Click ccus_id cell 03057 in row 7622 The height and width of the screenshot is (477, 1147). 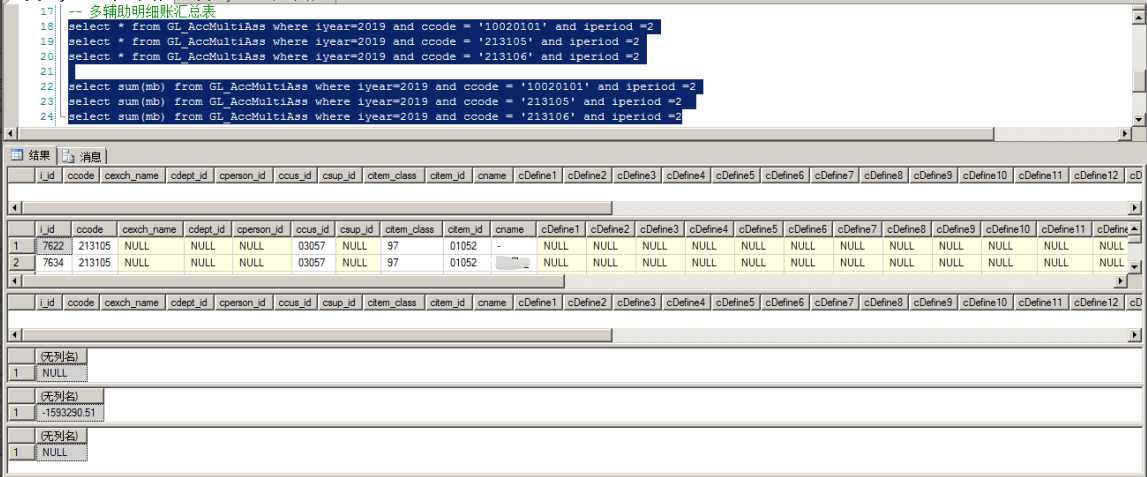[x=313, y=247]
